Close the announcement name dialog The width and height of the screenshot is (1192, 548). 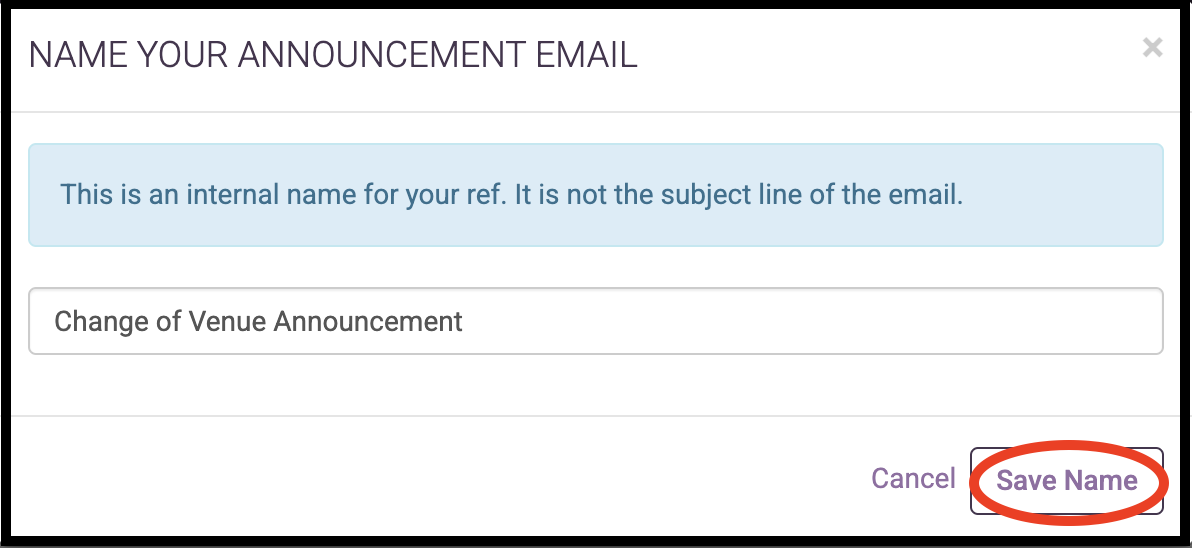pos(1152,47)
